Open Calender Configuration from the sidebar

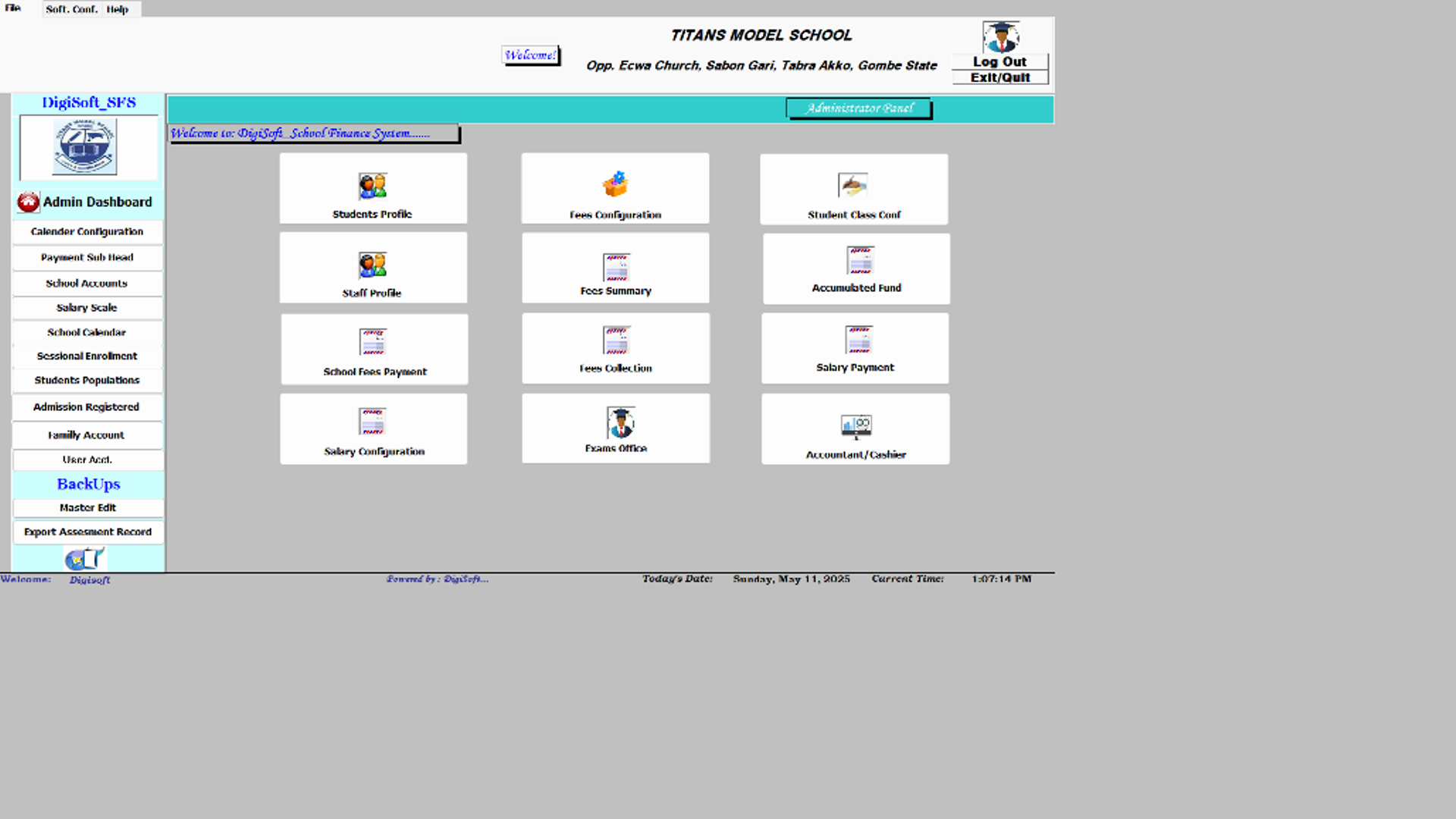[x=87, y=231]
